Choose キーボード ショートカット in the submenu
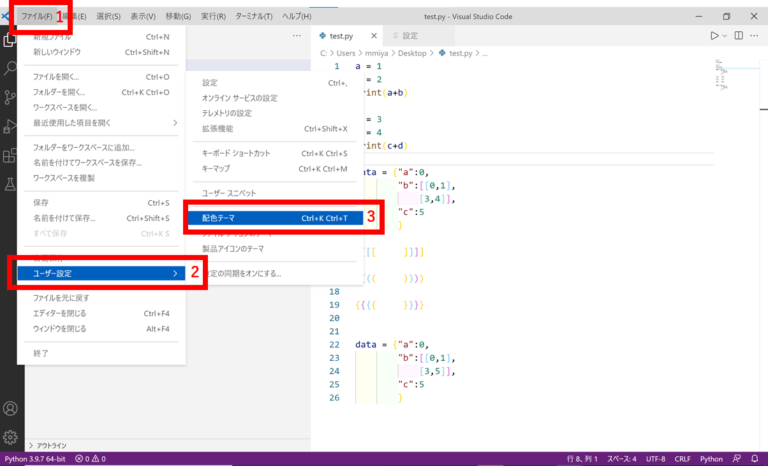The image size is (768, 466). click(x=236, y=153)
